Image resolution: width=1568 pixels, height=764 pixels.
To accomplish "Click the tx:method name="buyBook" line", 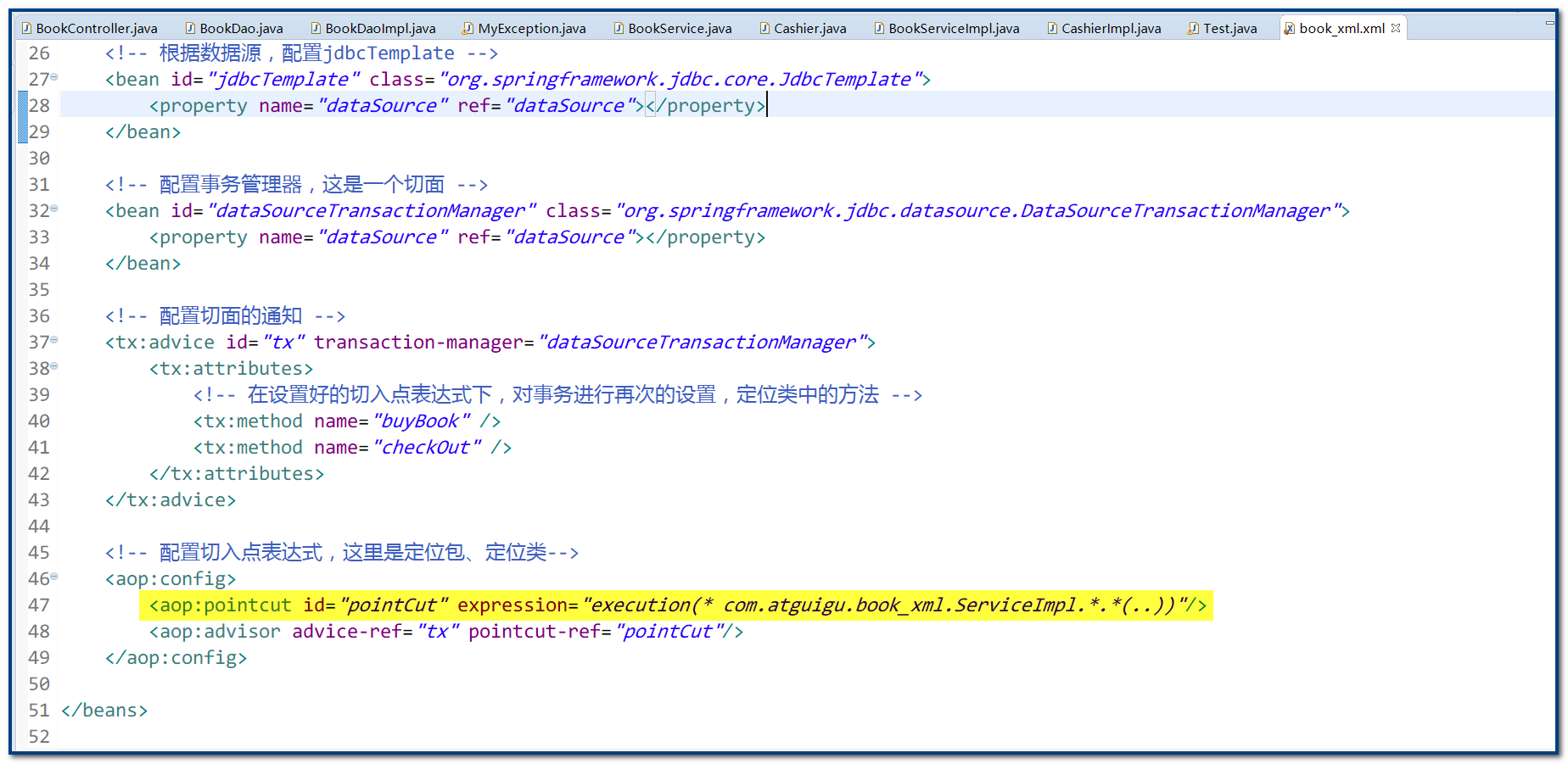I will (347, 421).
